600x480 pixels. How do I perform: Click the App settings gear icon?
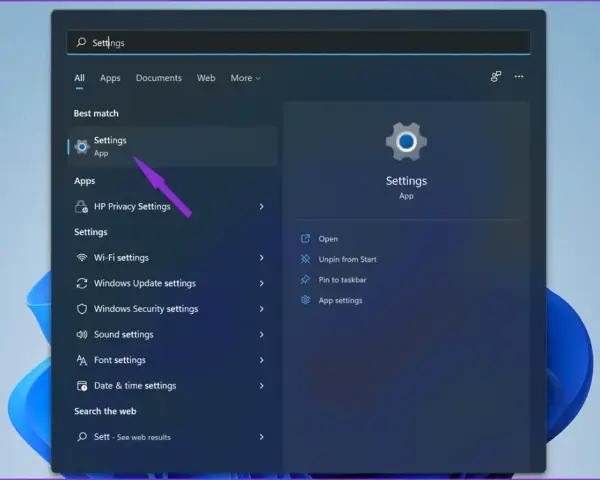point(305,300)
